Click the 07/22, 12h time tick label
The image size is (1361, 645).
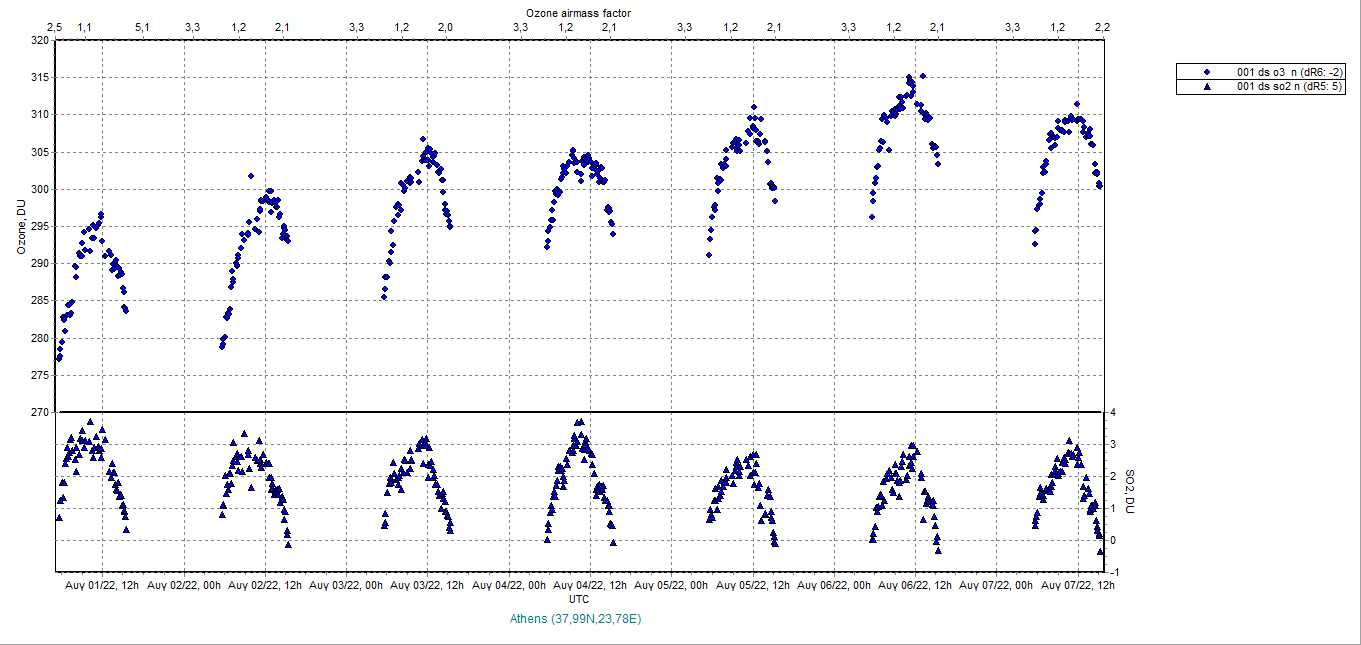tap(1078, 585)
